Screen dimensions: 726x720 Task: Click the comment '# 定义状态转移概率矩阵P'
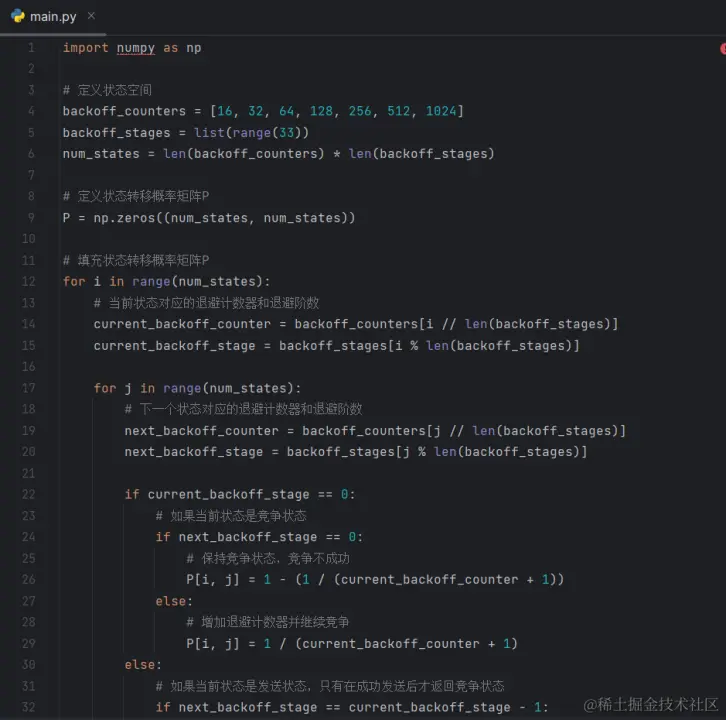tap(136, 196)
